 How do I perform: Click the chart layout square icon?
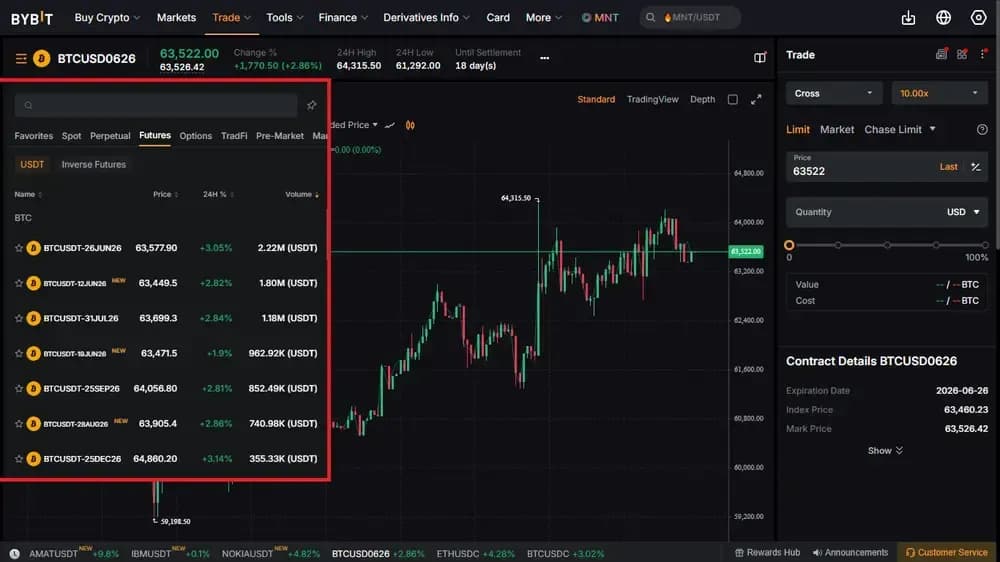pos(733,100)
